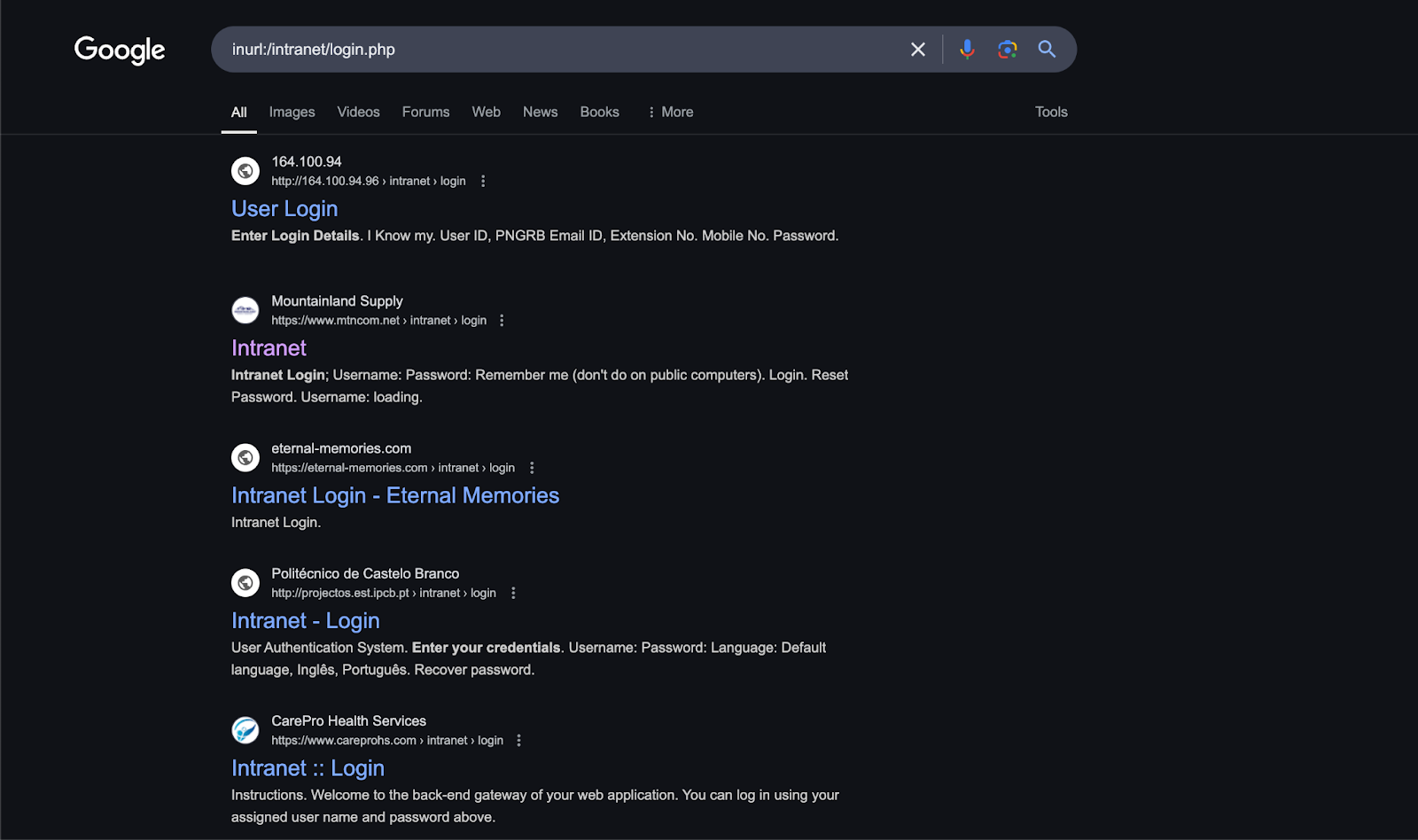Expand the More filters menu
Image resolution: width=1418 pixels, height=840 pixels.
(x=670, y=112)
